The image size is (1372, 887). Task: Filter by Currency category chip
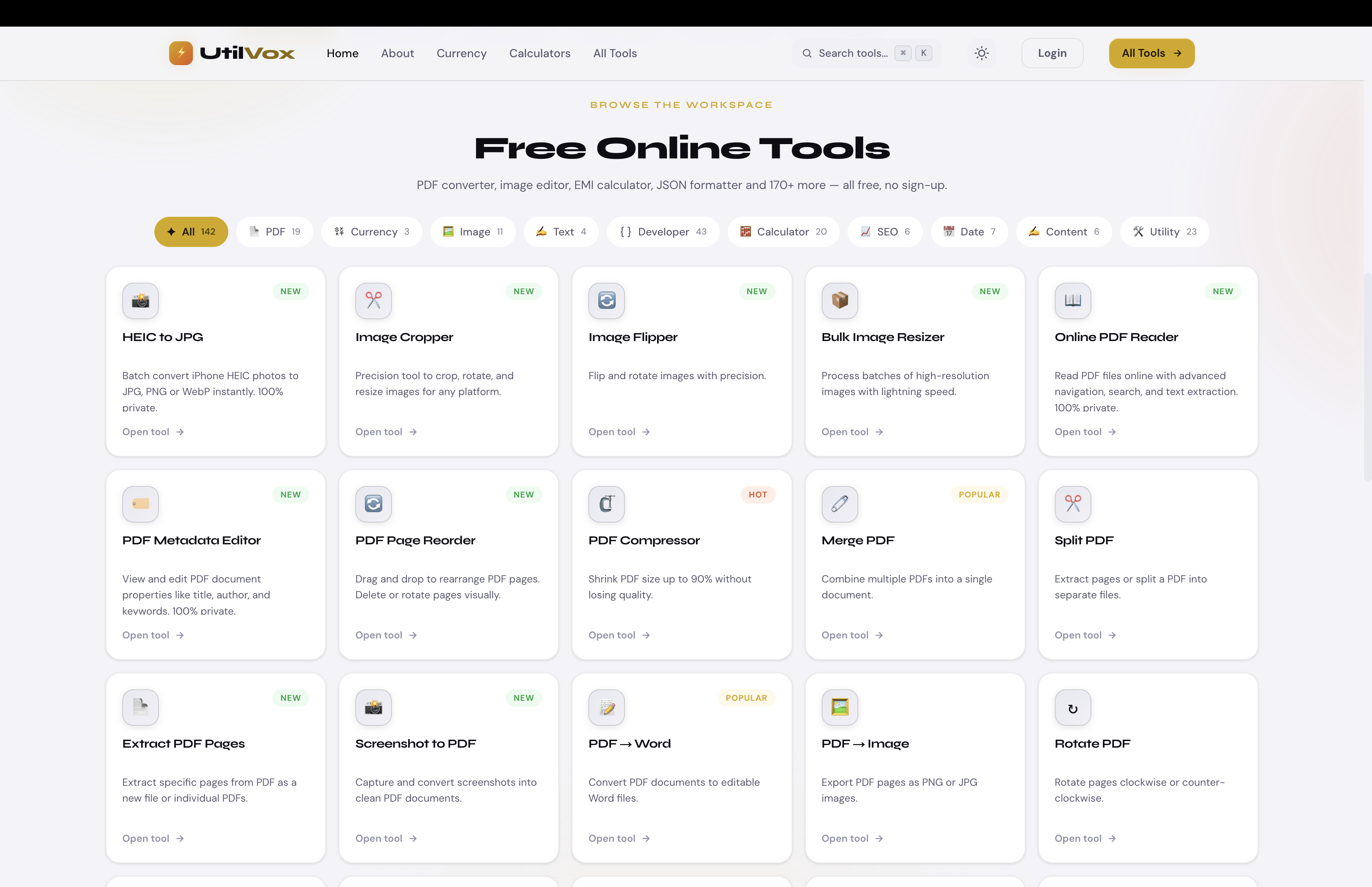[372, 231]
